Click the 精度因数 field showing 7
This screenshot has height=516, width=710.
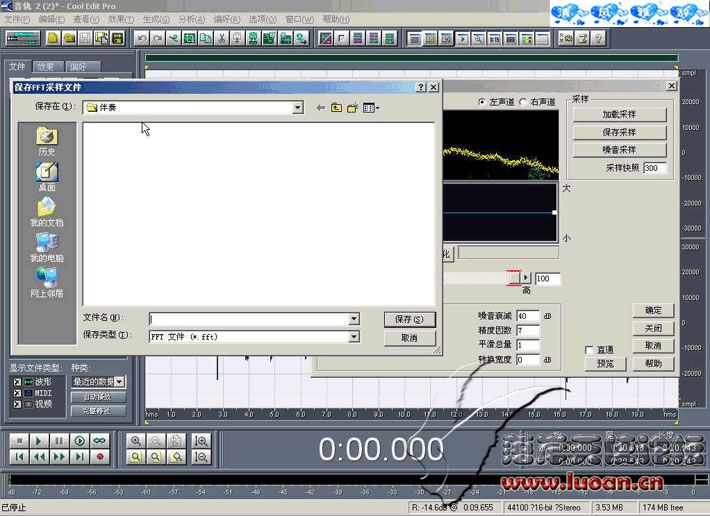coord(528,330)
